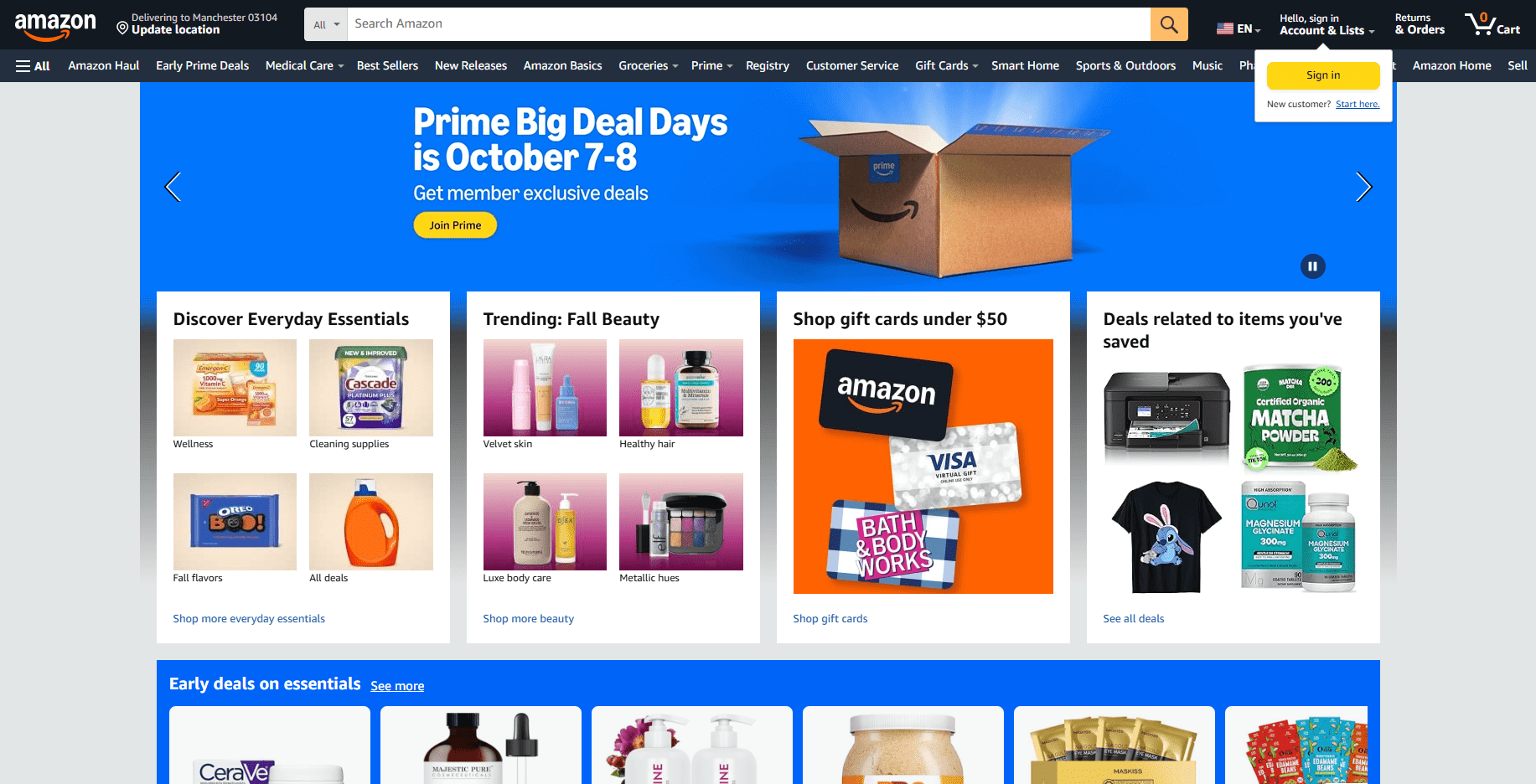Follow the Start here new customer link
The image size is (1536, 784).
click(x=1358, y=104)
